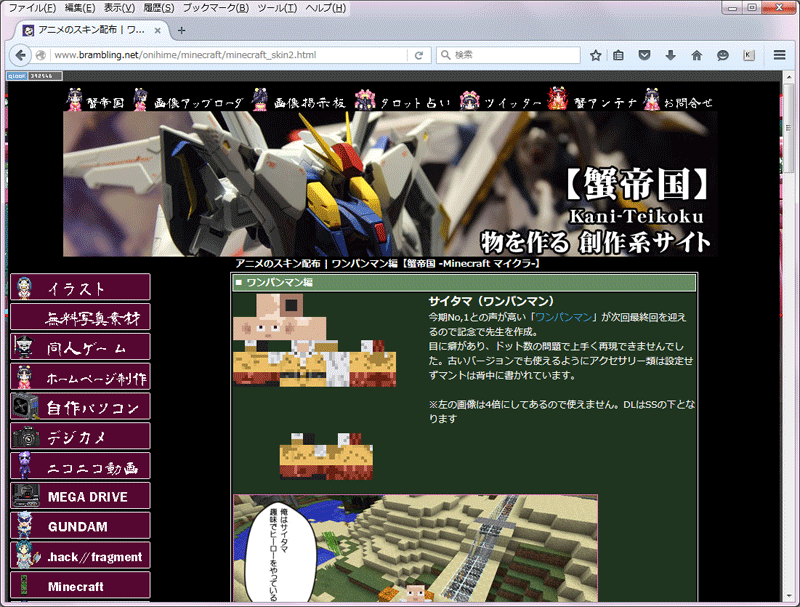Open the MEGA DRIVE sidebar button
This screenshot has height=607, width=800.
[x=81, y=496]
